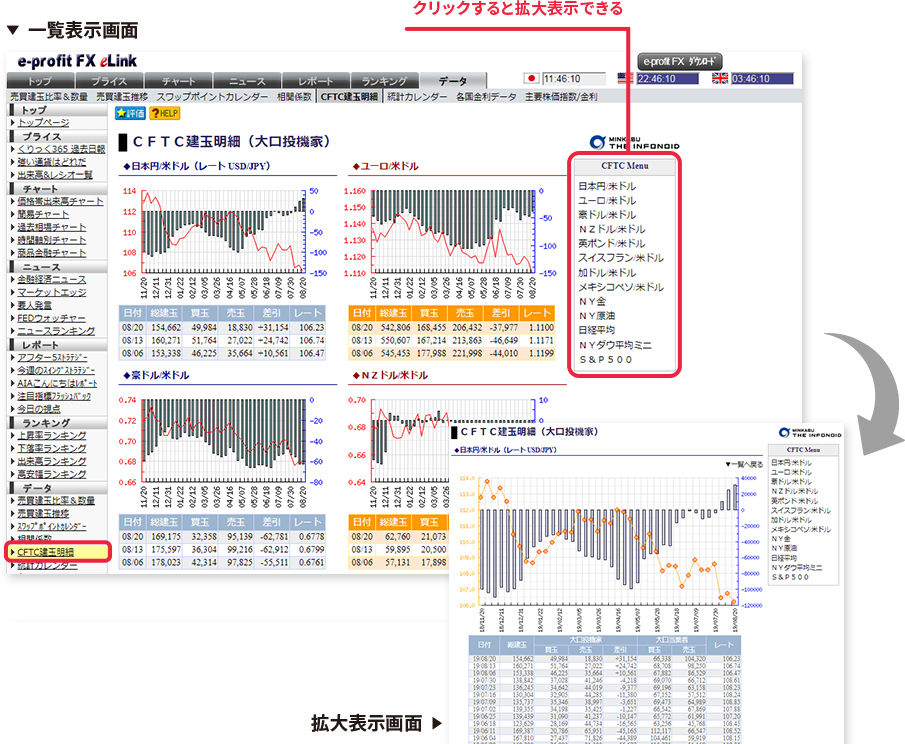Open the 強い通貨はどれだ sidebar link

[52, 162]
